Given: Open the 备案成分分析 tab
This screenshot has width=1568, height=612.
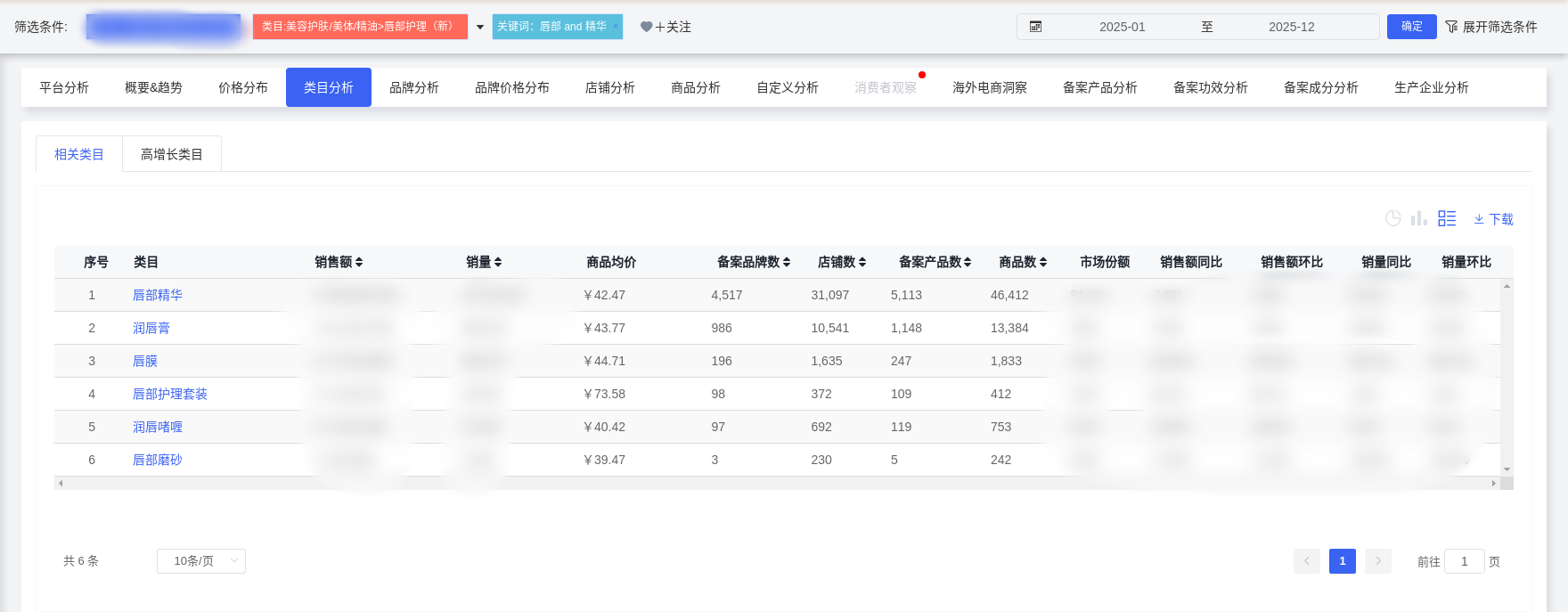Looking at the screenshot, I should coord(1320,87).
